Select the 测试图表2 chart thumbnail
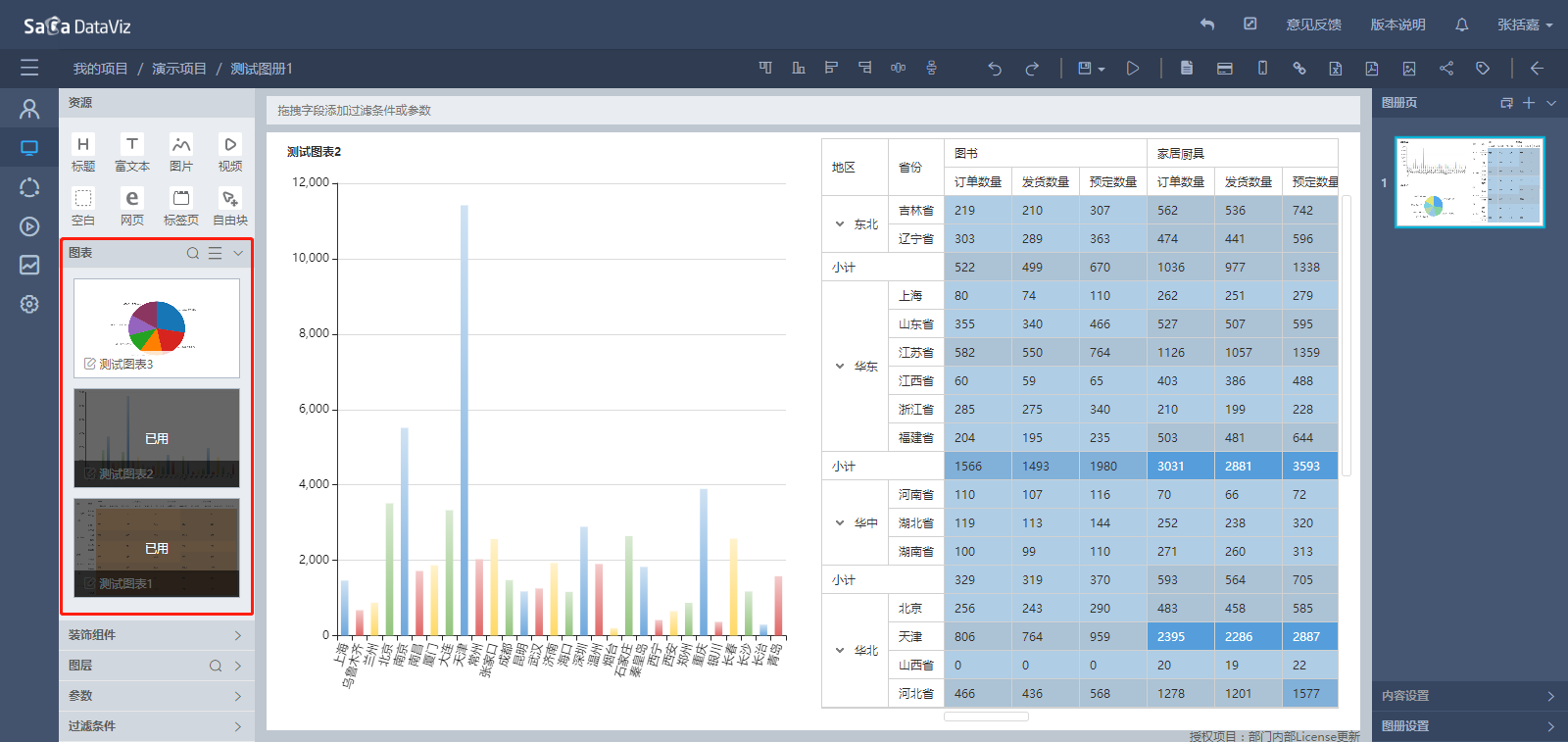The image size is (1568, 742). [x=157, y=438]
